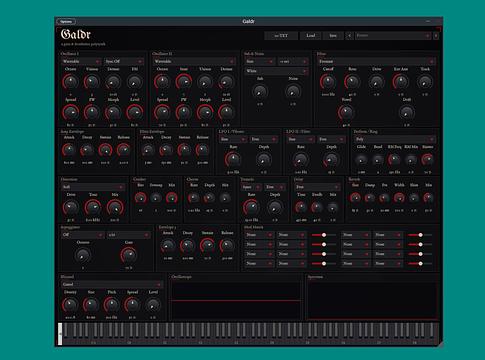Click the Density knob in bottom-left module
This screenshot has height=360, width=485.
pyautogui.click(x=70, y=305)
